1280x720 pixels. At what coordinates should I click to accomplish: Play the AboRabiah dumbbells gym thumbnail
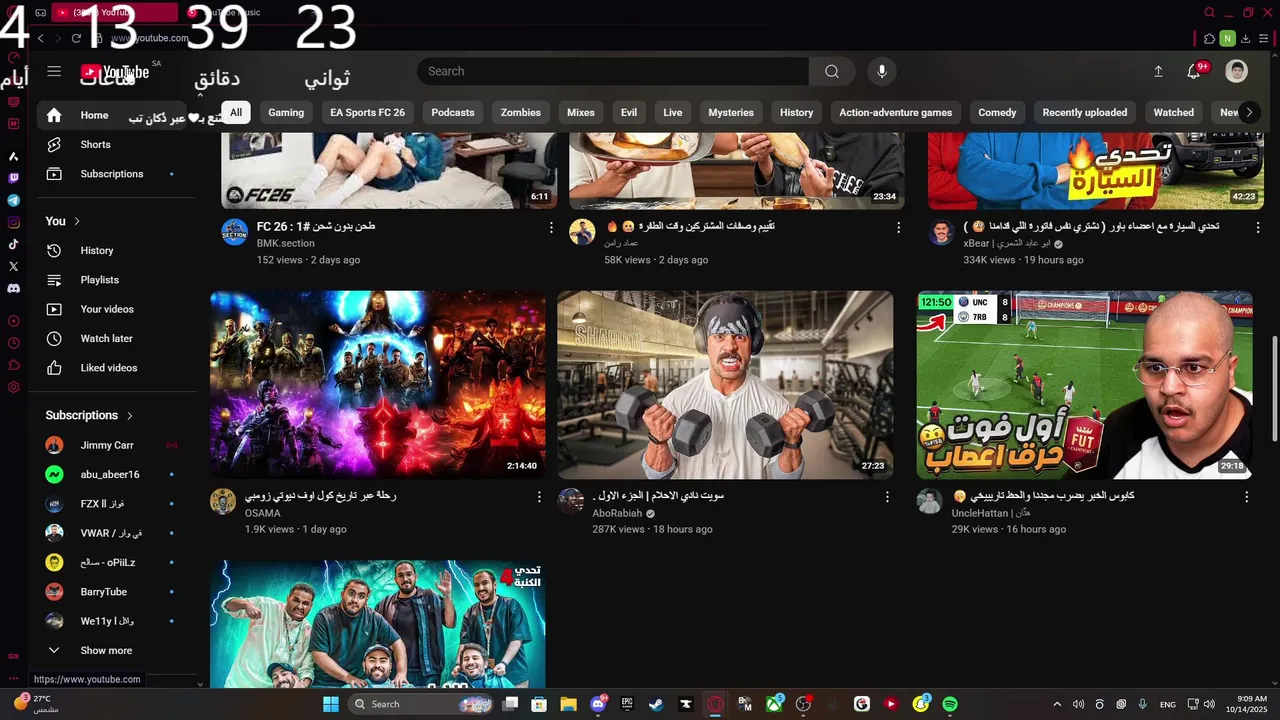coord(725,385)
